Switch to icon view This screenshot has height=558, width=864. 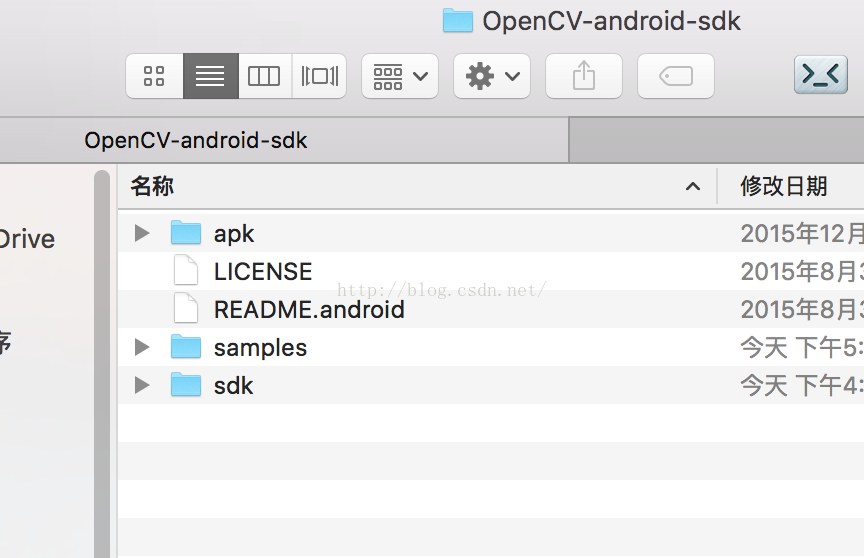click(154, 76)
